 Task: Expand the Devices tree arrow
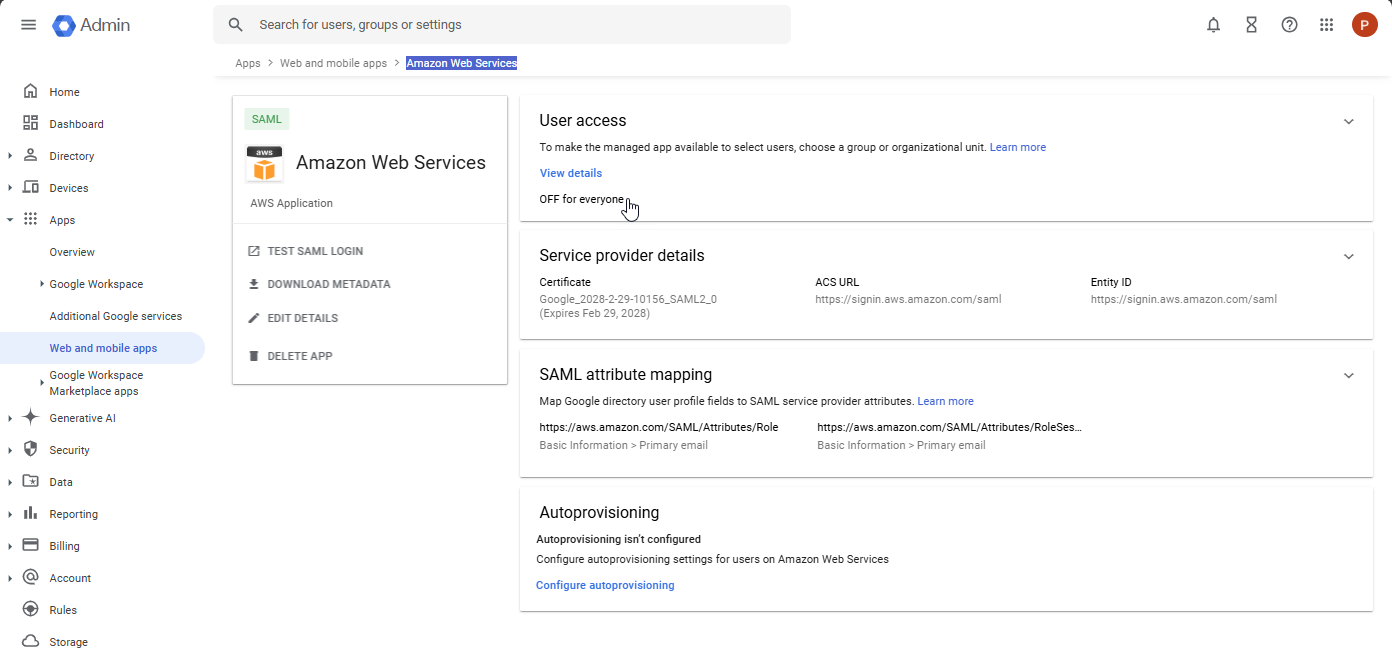pos(10,188)
